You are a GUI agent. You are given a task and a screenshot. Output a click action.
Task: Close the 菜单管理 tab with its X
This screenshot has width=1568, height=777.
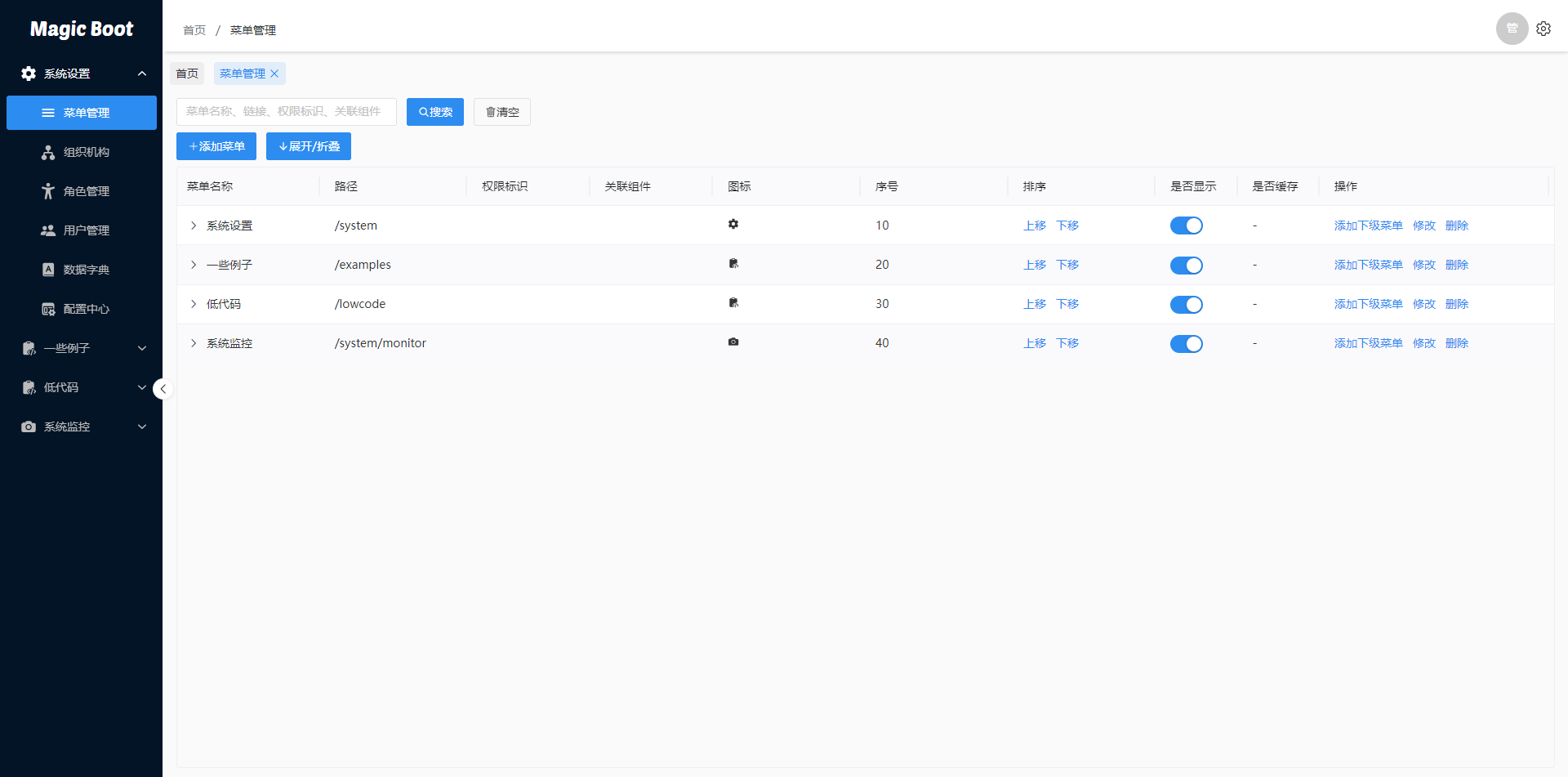274,74
